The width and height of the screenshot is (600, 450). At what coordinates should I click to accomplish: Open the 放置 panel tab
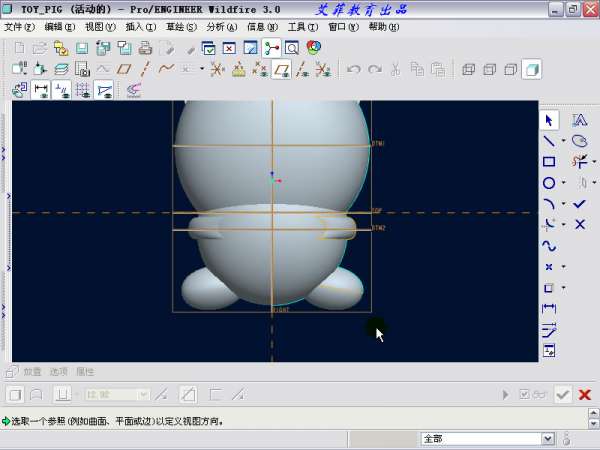pyautogui.click(x=33, y=371)
